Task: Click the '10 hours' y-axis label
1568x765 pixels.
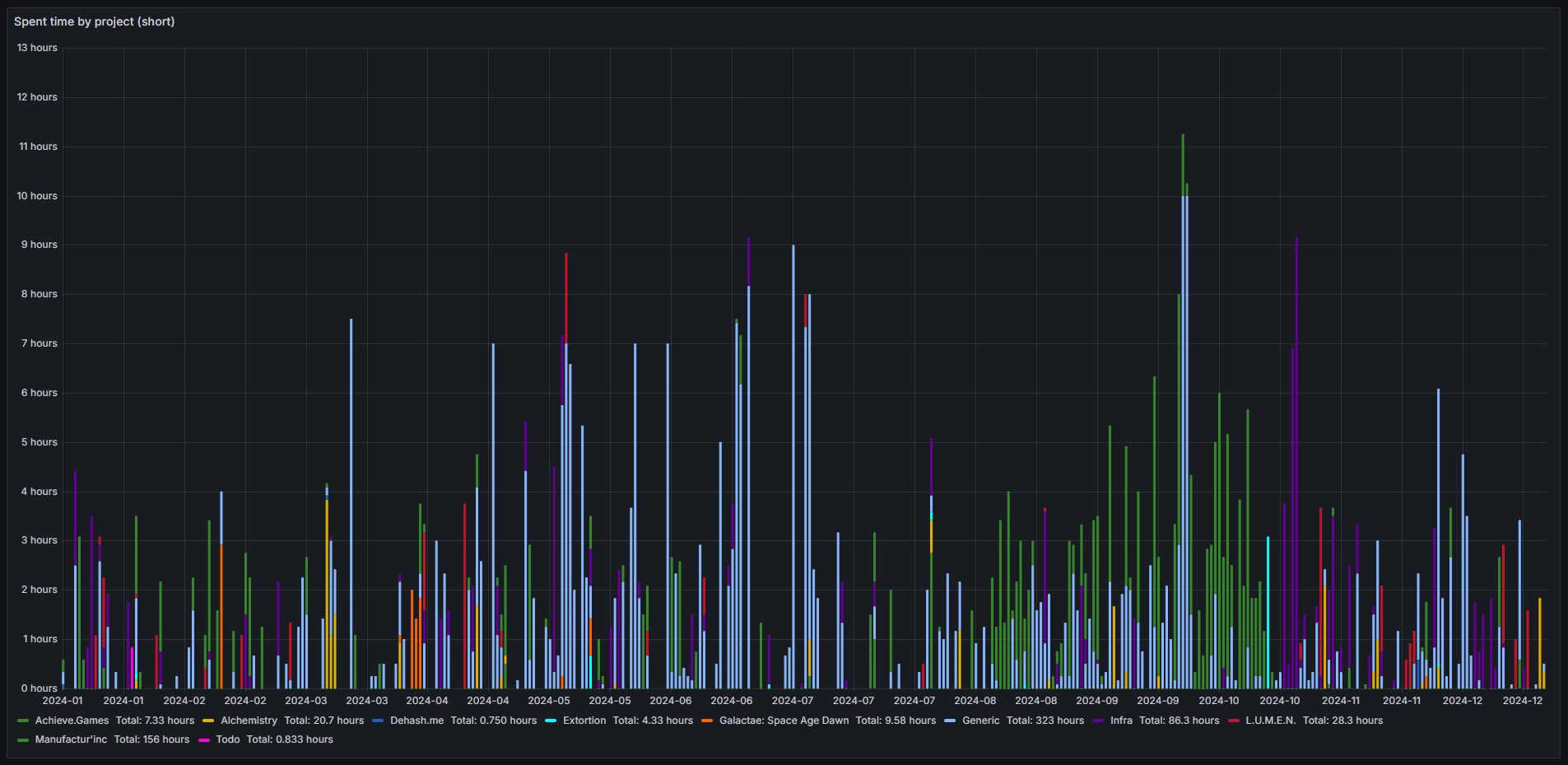Action: pos(37,196)
